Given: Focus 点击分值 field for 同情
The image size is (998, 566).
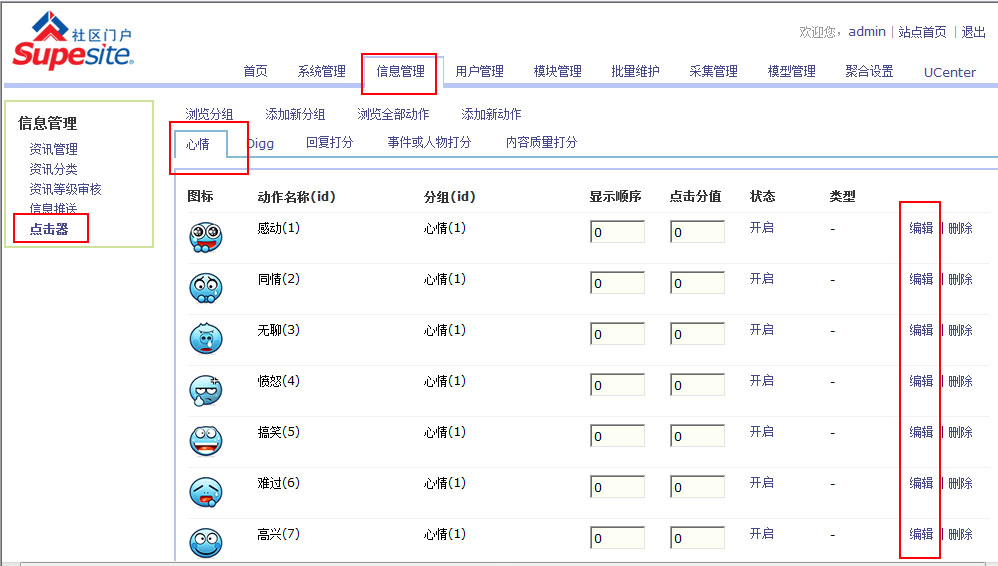Looking at the screenshot, I should tap(698, 283).
